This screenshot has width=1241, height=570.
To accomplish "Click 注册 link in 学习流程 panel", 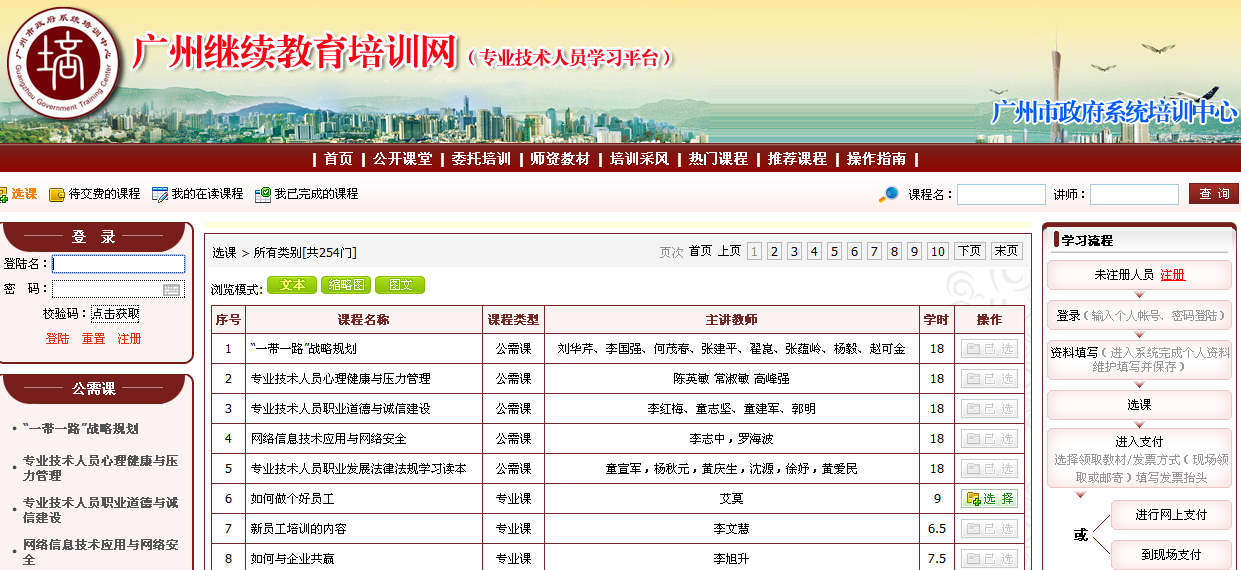I will 1173,275.
